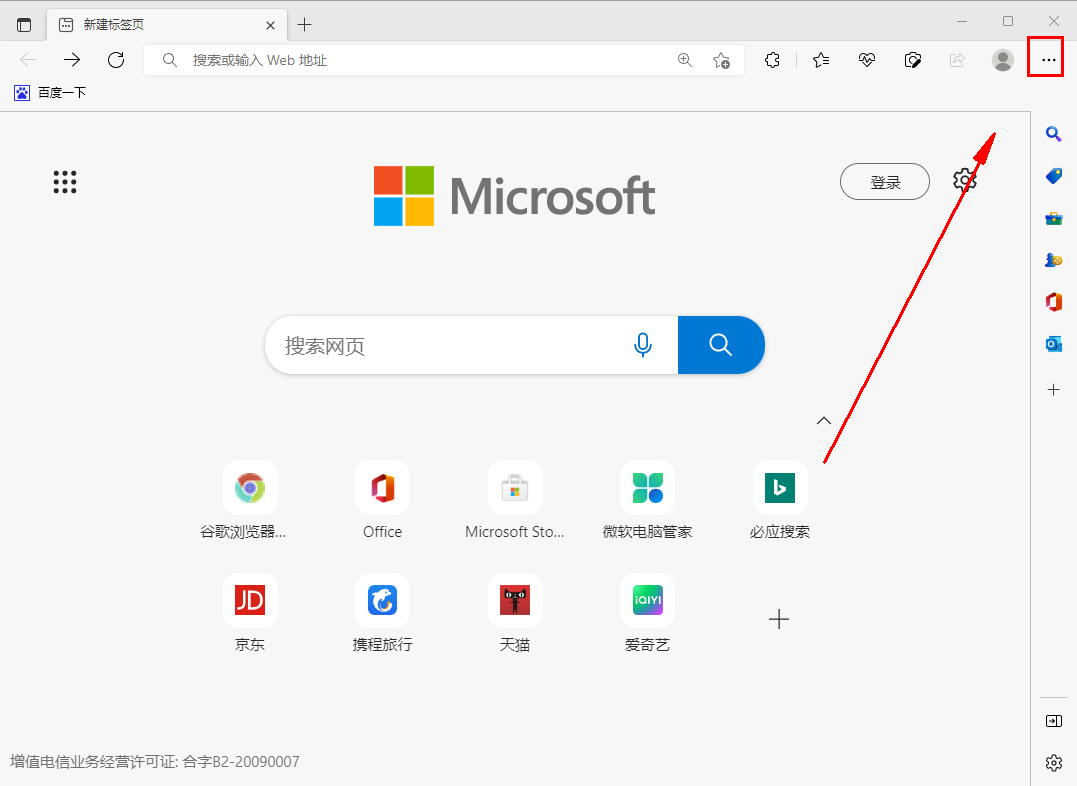Open the sidebar Outlook icon
The width and height of the screenshot is (1077, 786).
coord(1053,344)
